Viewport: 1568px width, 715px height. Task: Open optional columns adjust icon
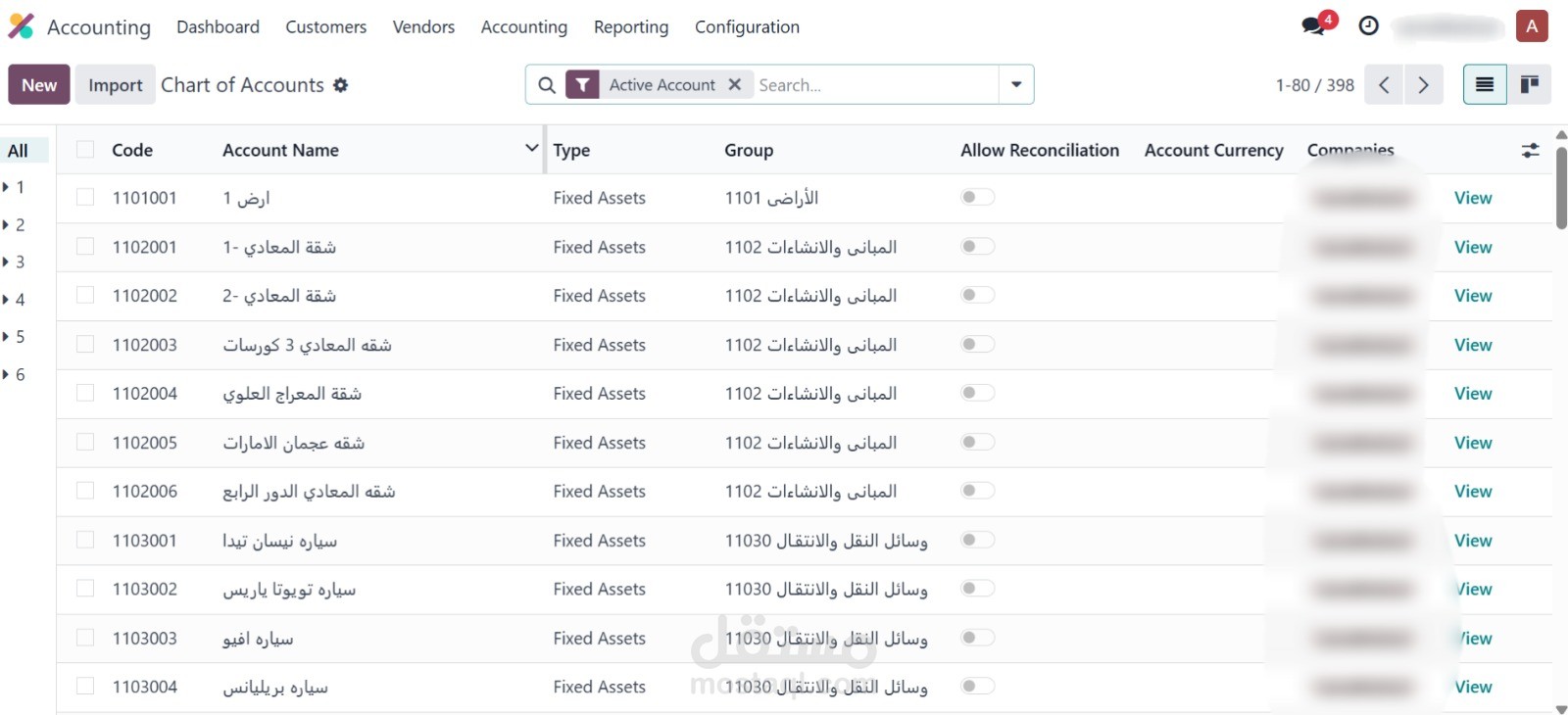[1530, 150]
